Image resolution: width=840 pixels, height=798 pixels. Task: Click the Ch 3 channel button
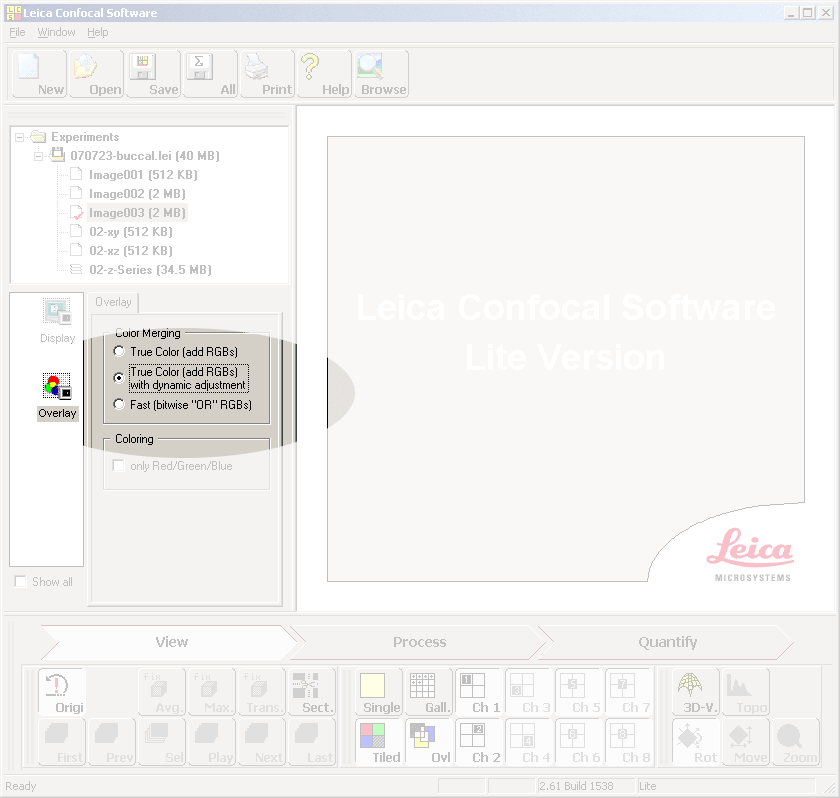pyautogui.click(x=529, y=692)
